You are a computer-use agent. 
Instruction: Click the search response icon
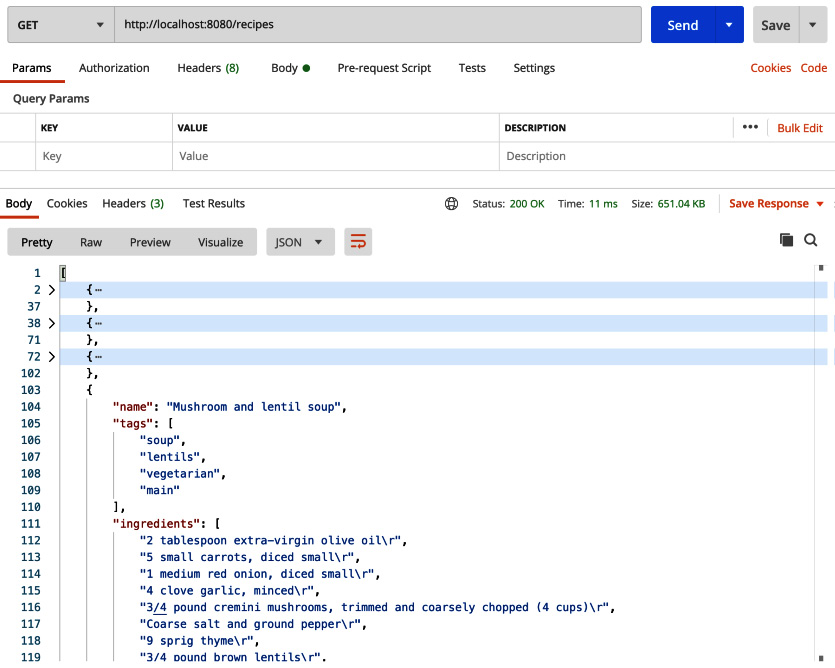[x=811, y=240]
